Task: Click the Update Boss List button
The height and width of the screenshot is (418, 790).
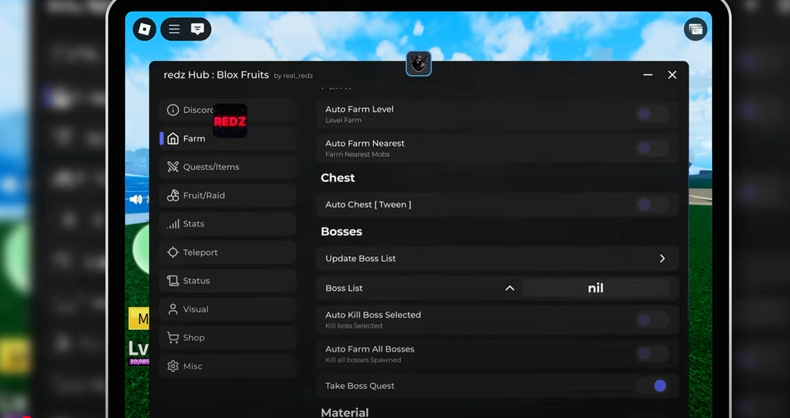Action: pos(498,258)
